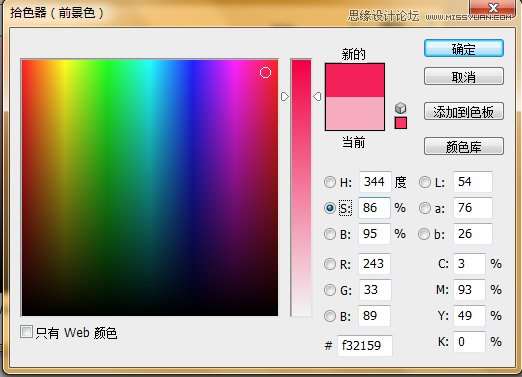Click the new color swatch (新的)
Screen dimensions: 522x377
[355, 80]
